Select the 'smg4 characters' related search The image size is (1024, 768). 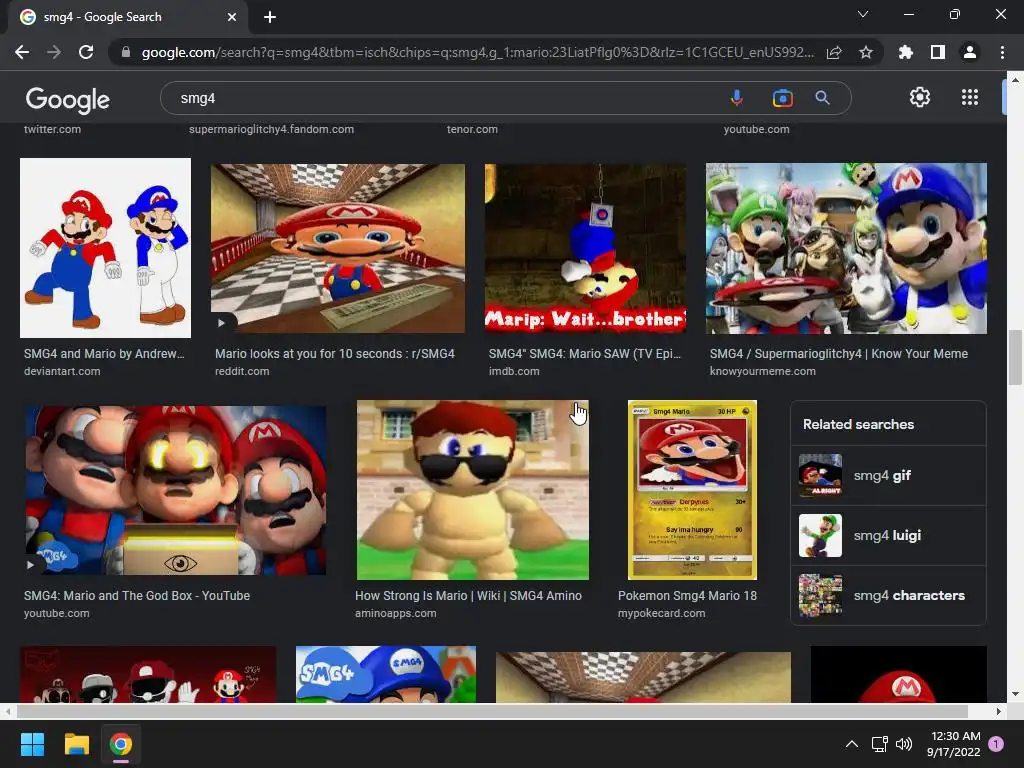[888, 595]
